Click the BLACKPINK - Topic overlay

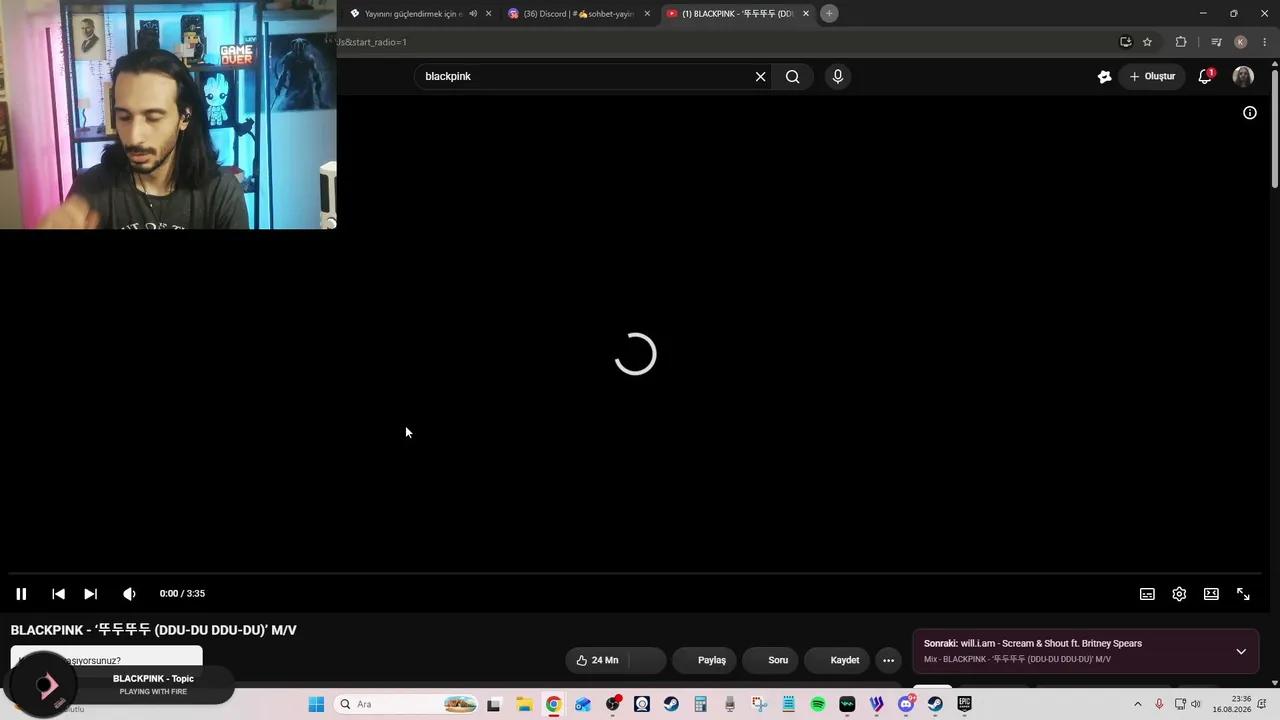153,679
